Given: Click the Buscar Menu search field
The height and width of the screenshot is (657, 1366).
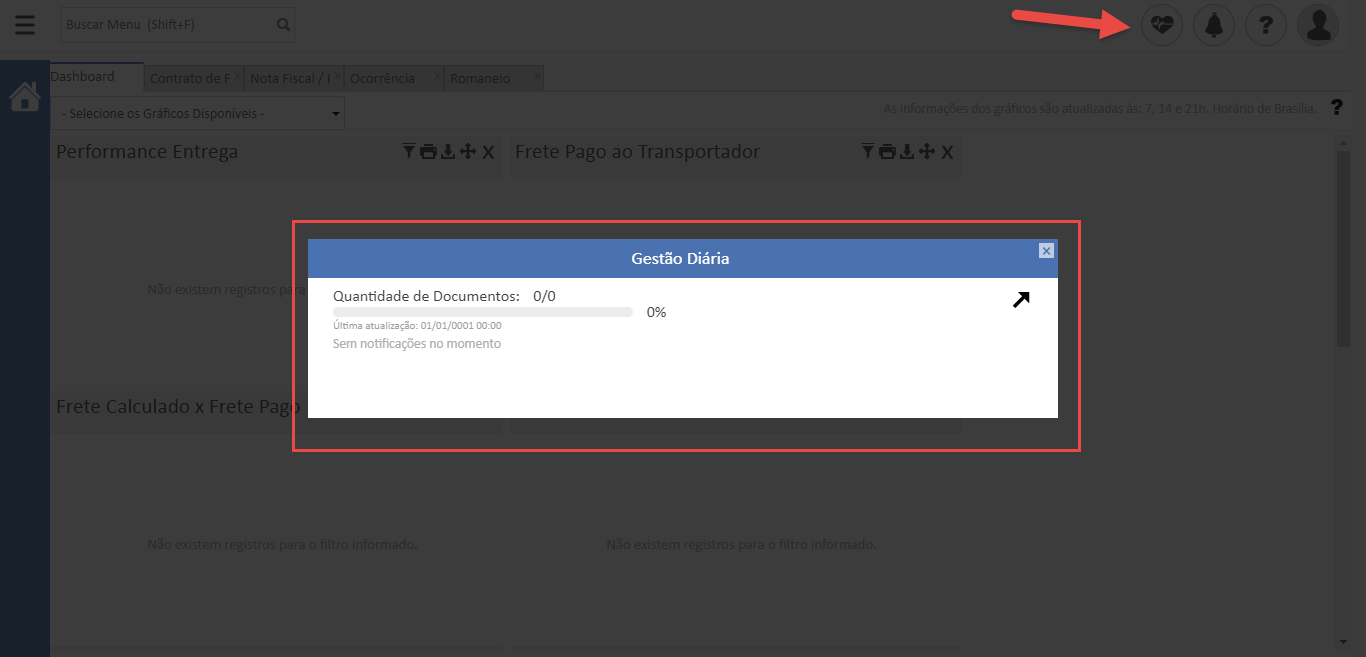Looking at the screenshot, I should (165, 25).
